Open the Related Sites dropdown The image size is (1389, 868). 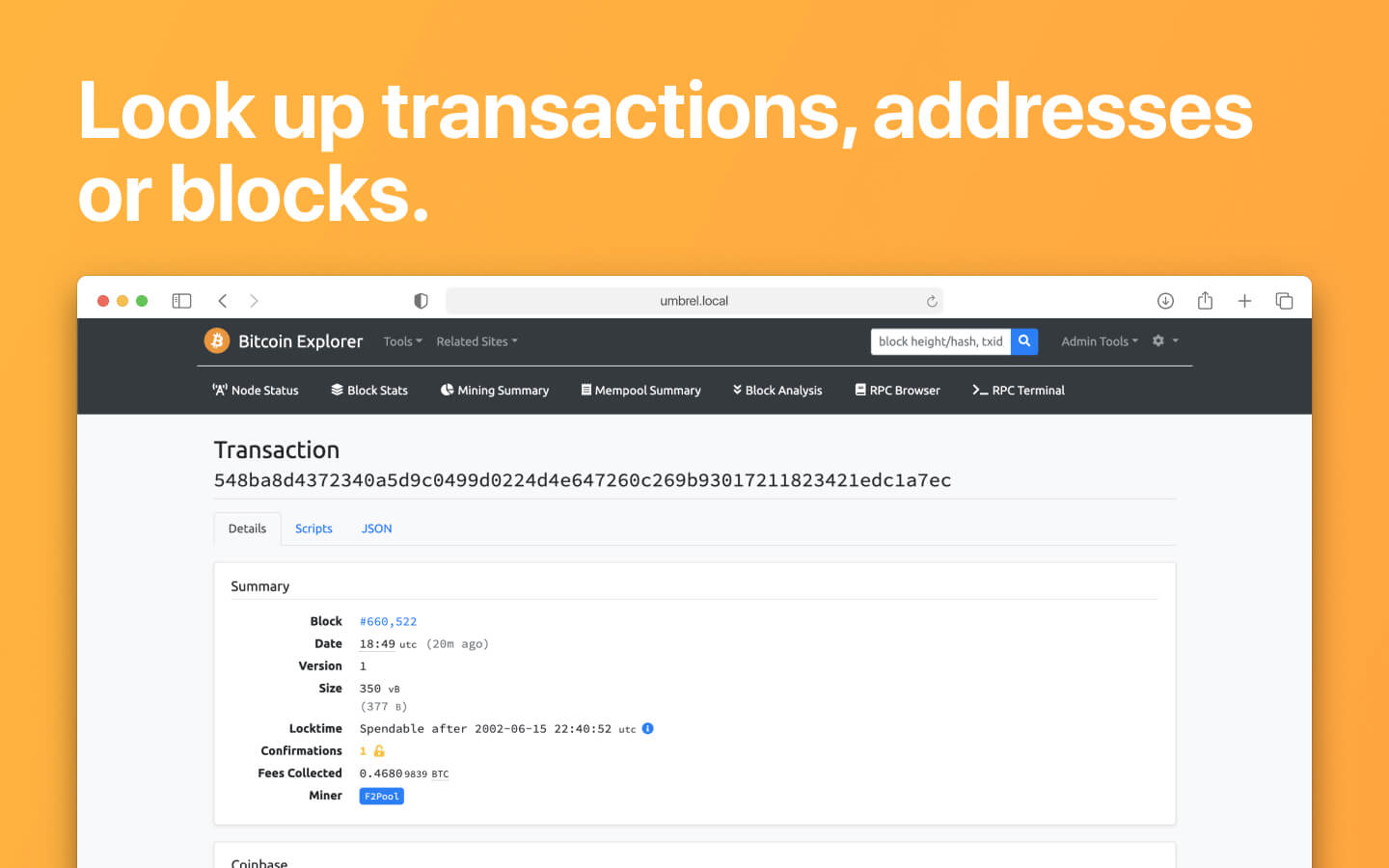pos(477,340)
